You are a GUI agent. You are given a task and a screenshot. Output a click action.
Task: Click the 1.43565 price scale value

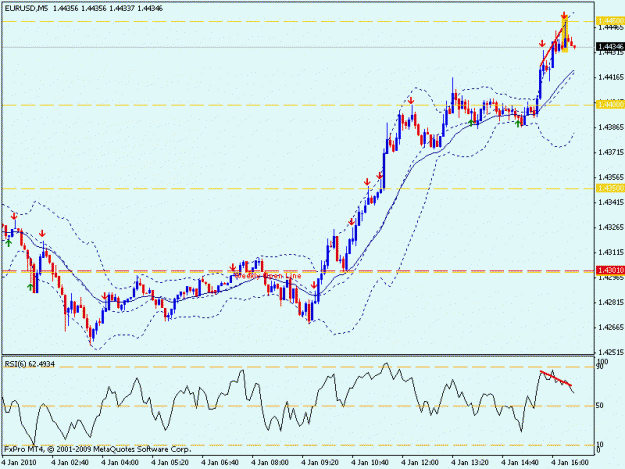(612, 177)
